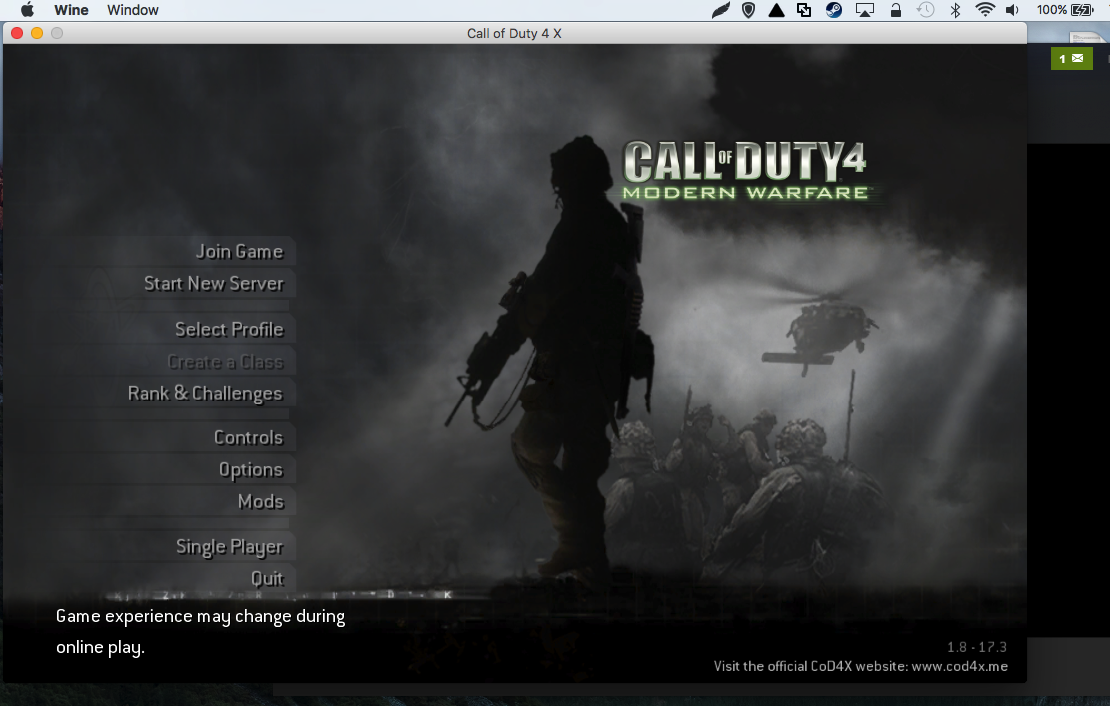
Task: Open the Mods menu
Action: [x=261, y=502]
